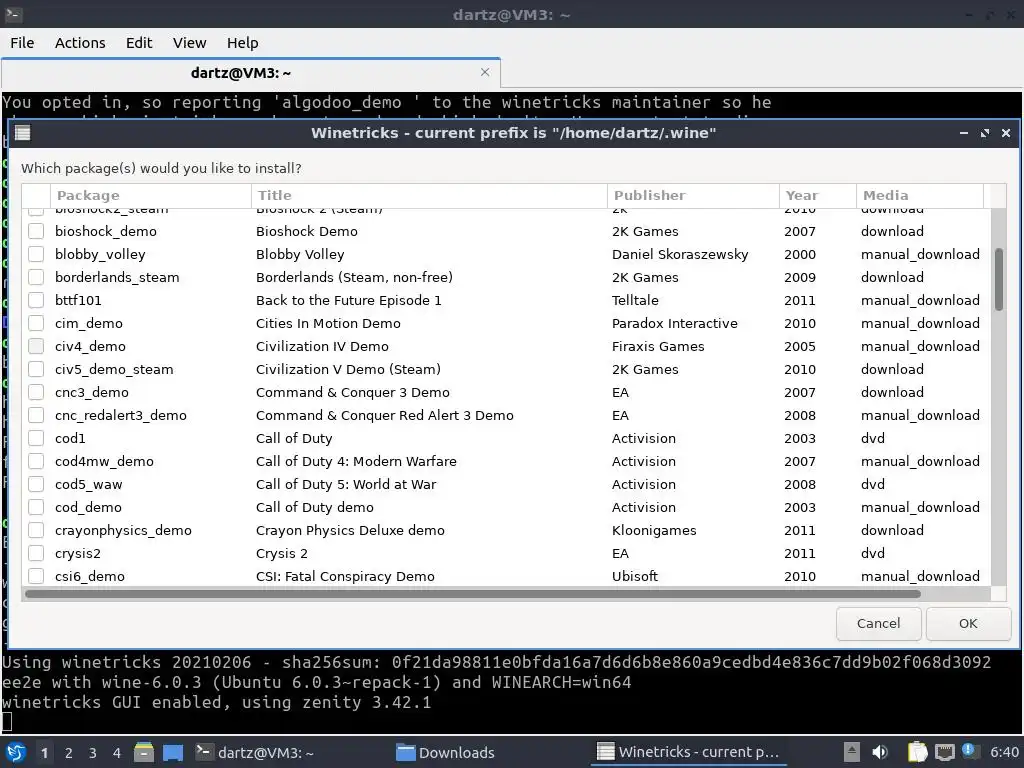Click the horizontal scrollbar thumb
Image resolution: width=1024 pixels, height=768 pixels.
(473, 594)
